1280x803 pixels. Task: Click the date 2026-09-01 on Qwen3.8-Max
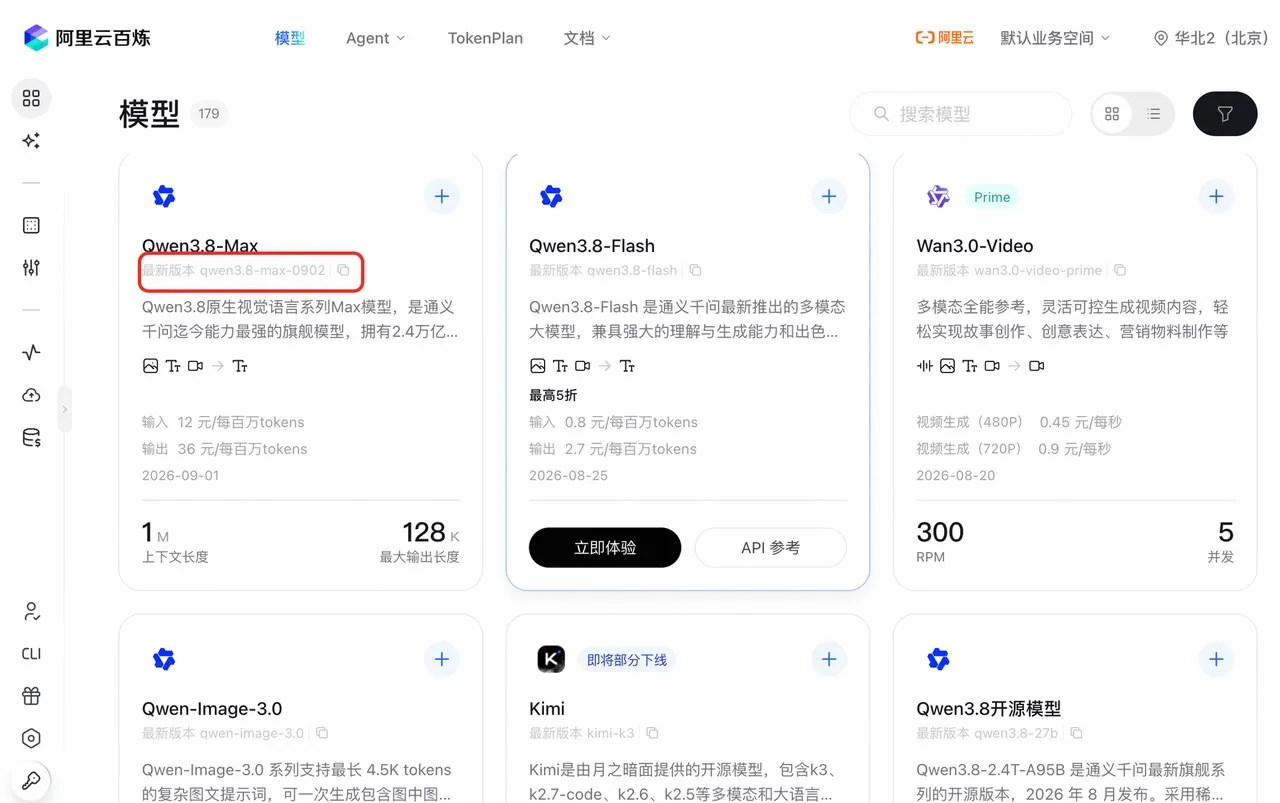pyautogui.click(x=180, y=475)
